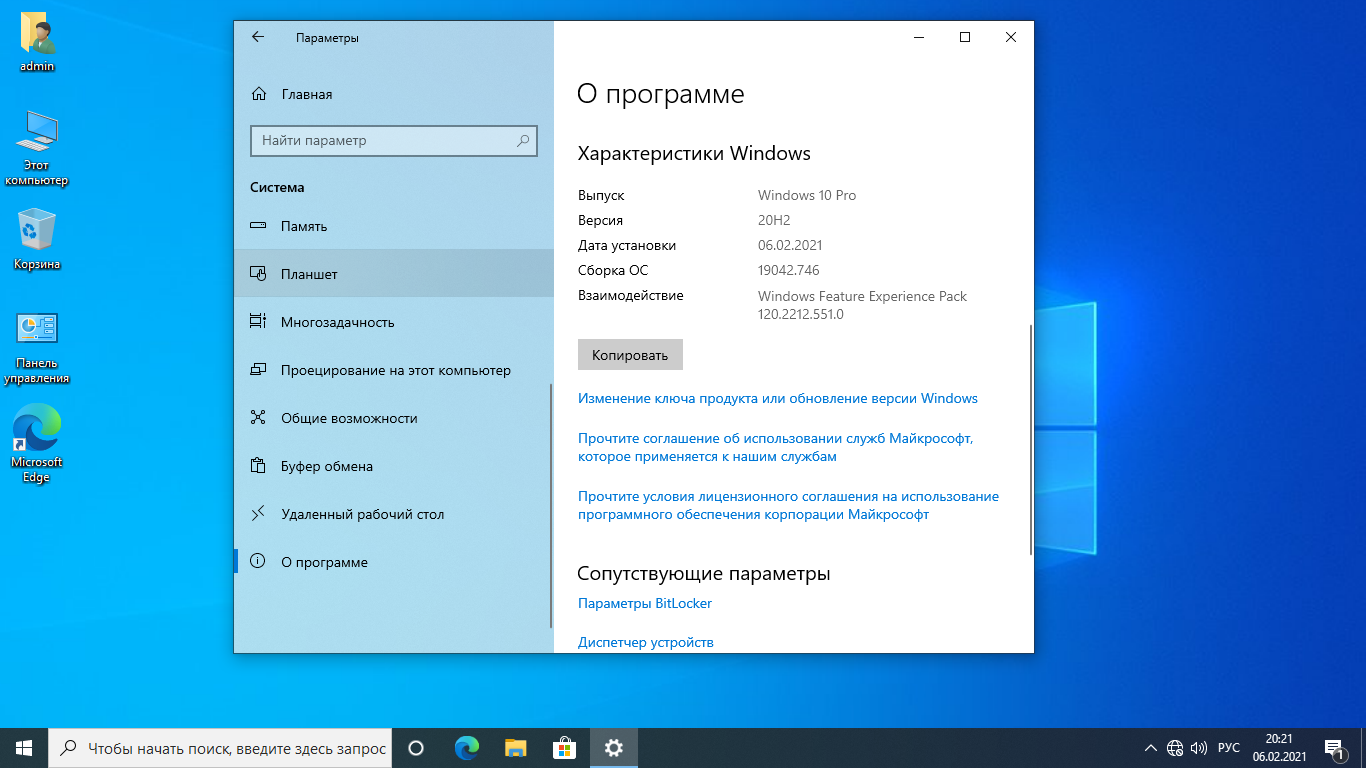Screen dimensions: 1366x768
Task: Switch input language via РУС
Action: coord(1229,748)
